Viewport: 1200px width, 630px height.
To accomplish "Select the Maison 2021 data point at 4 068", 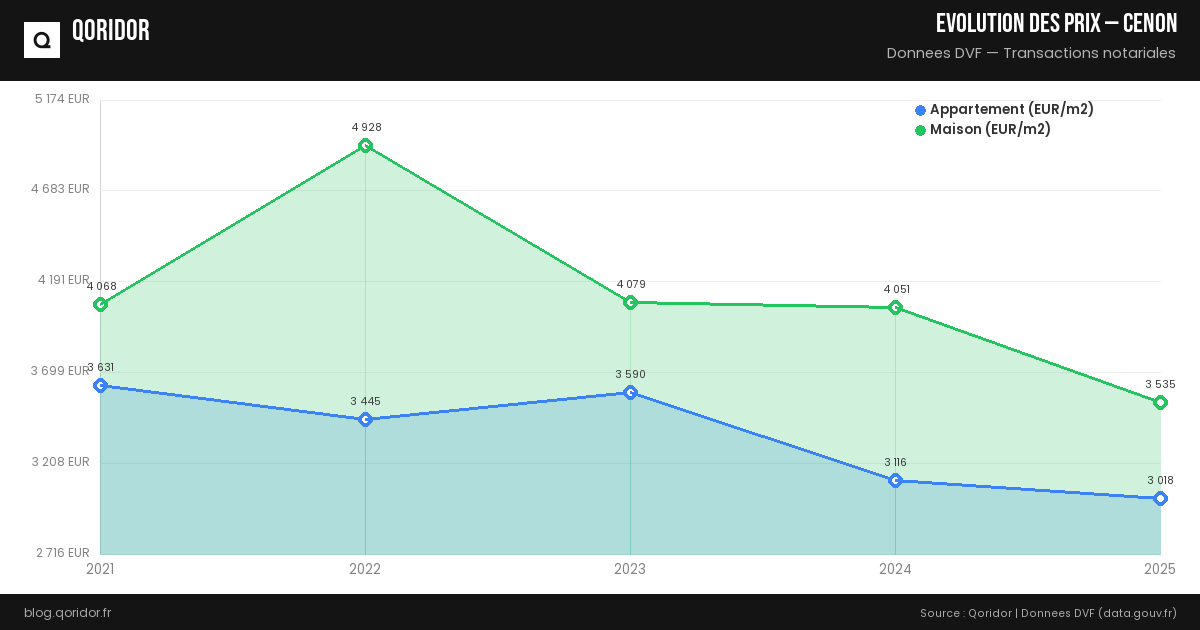I will tap(100, 304).
